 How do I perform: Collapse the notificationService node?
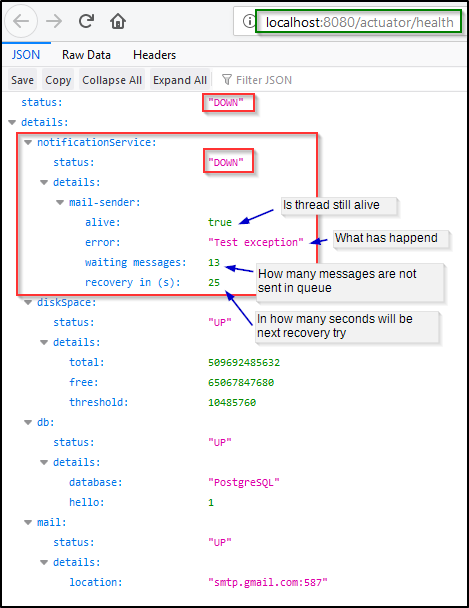click(x=28, y=143)
